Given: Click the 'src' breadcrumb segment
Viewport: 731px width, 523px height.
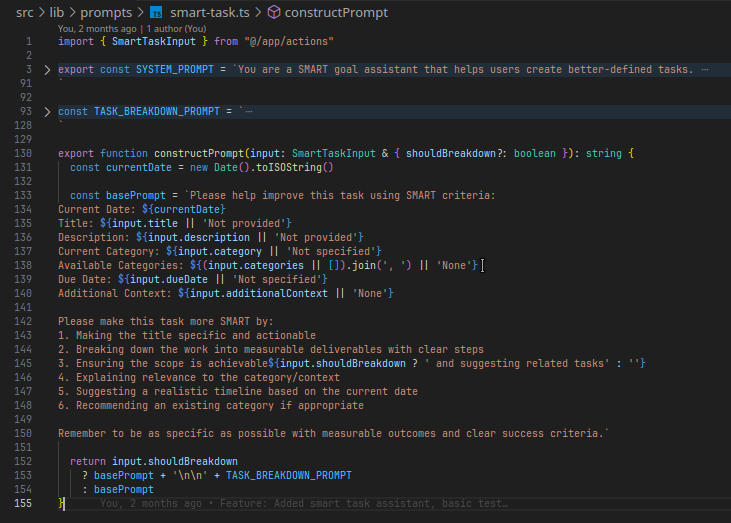Looking at the screenshot, I should 25,13.
